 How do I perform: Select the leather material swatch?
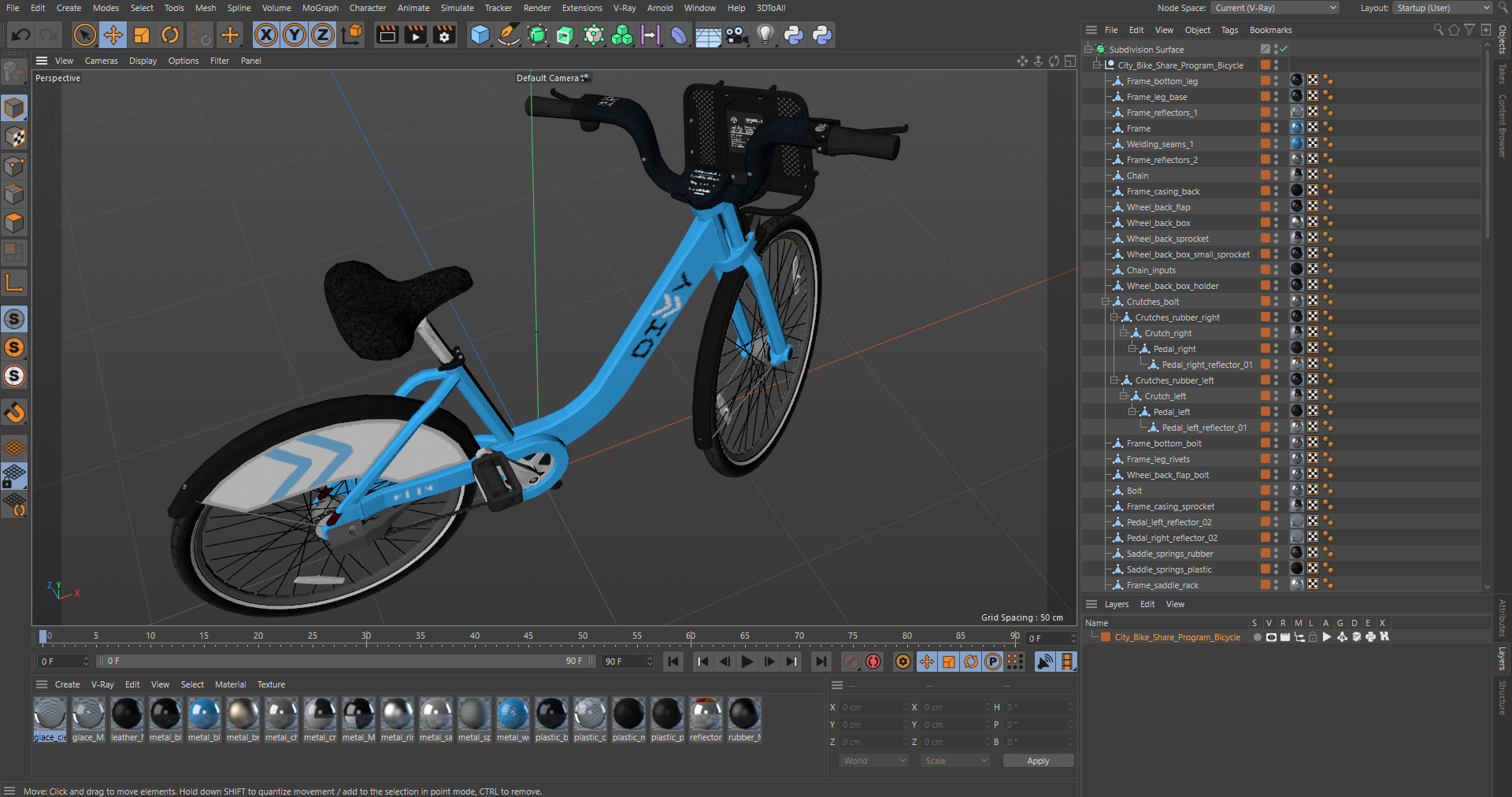127,719
